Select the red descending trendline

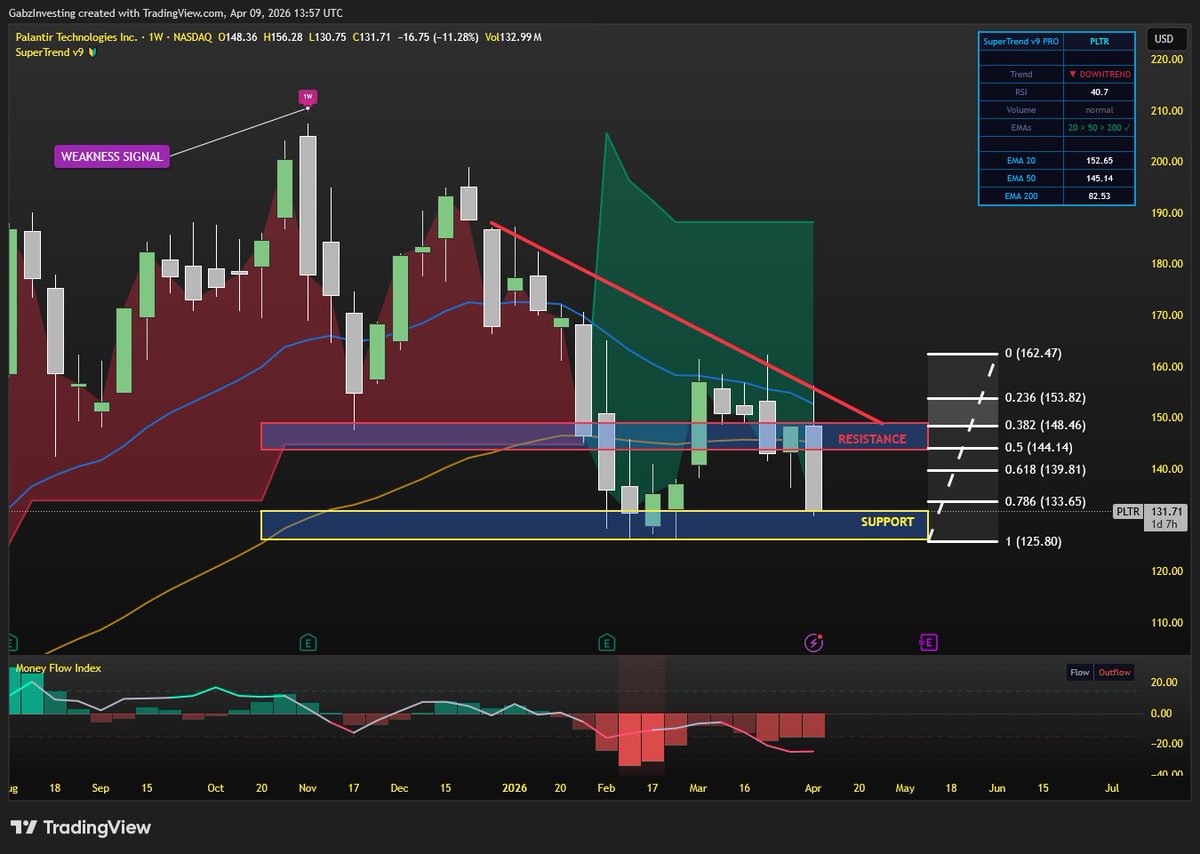[686, 322]
